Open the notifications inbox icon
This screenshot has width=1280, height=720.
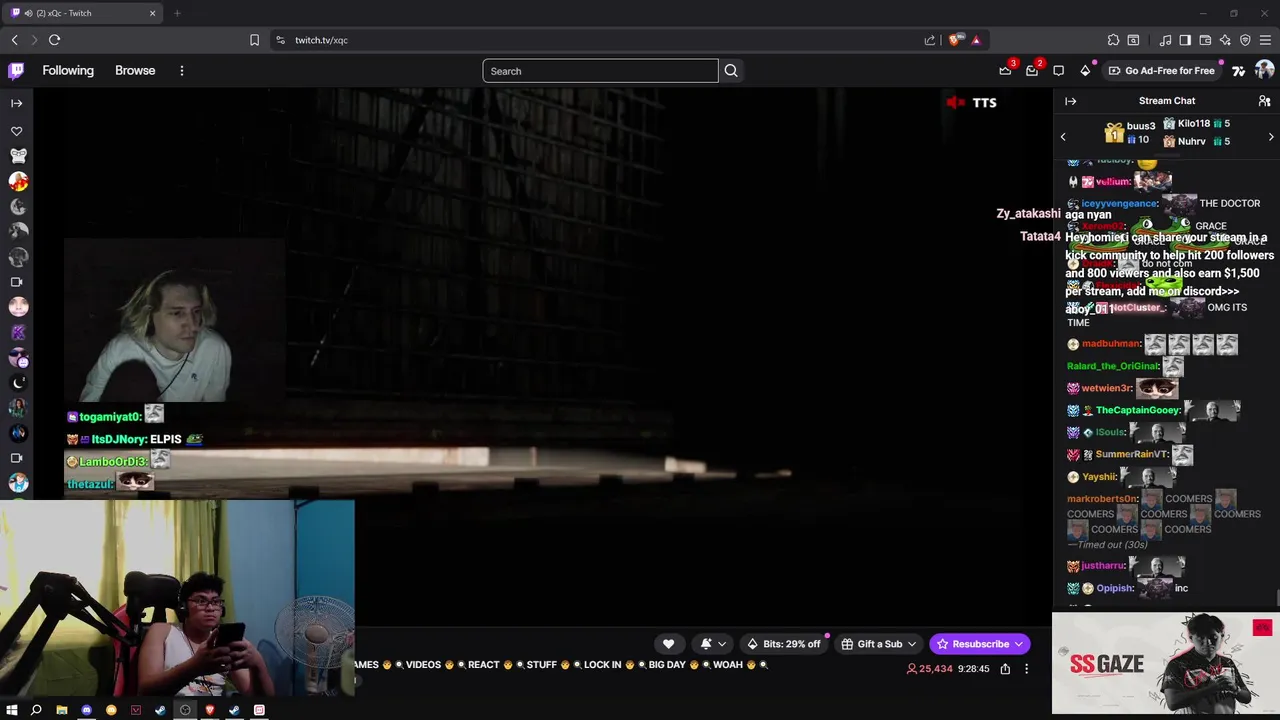[x=1032, y=71]
